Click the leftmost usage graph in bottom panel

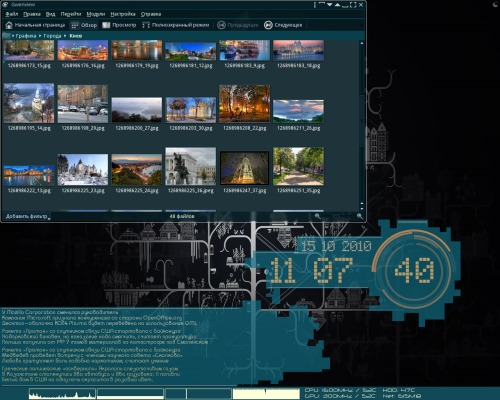(x=62, y=393)
